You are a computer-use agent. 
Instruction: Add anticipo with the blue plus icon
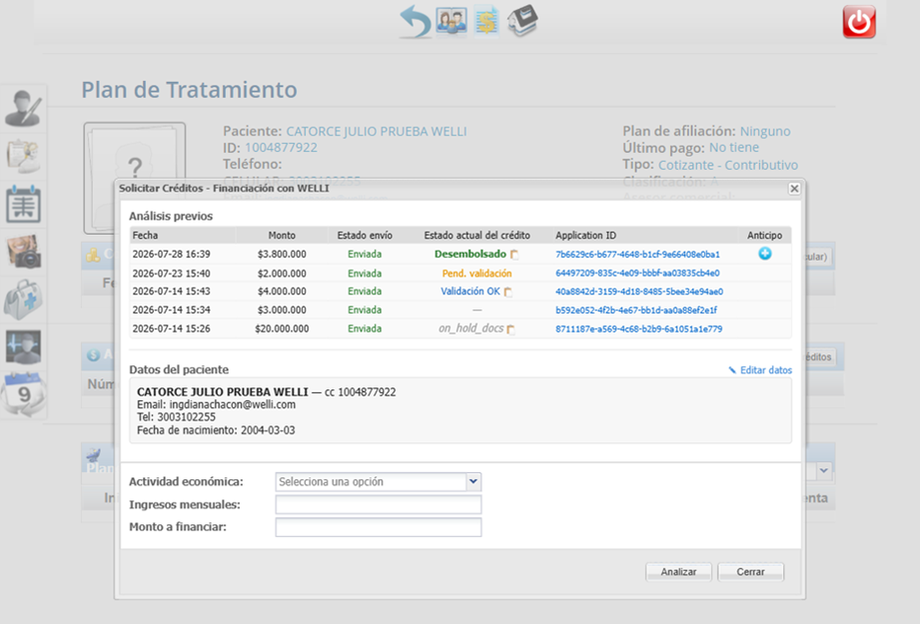[765, 253]
